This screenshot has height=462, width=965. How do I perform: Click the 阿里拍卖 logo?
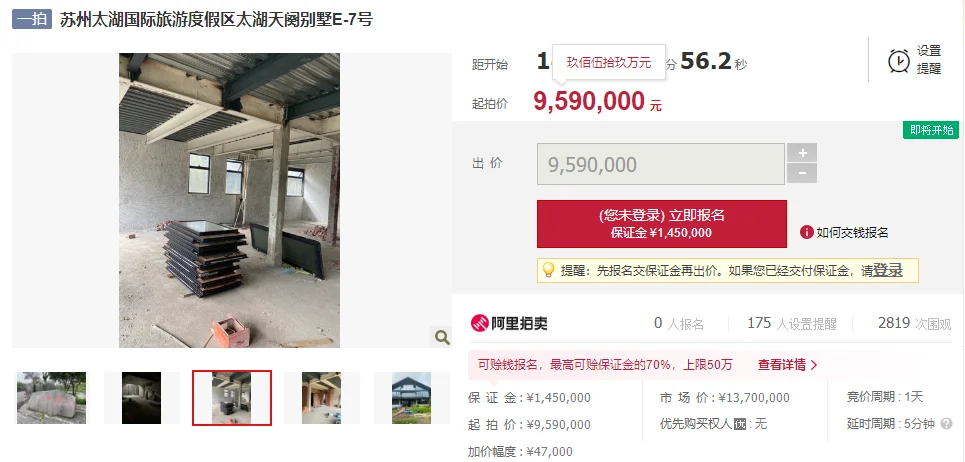click(x=509, y=323)
